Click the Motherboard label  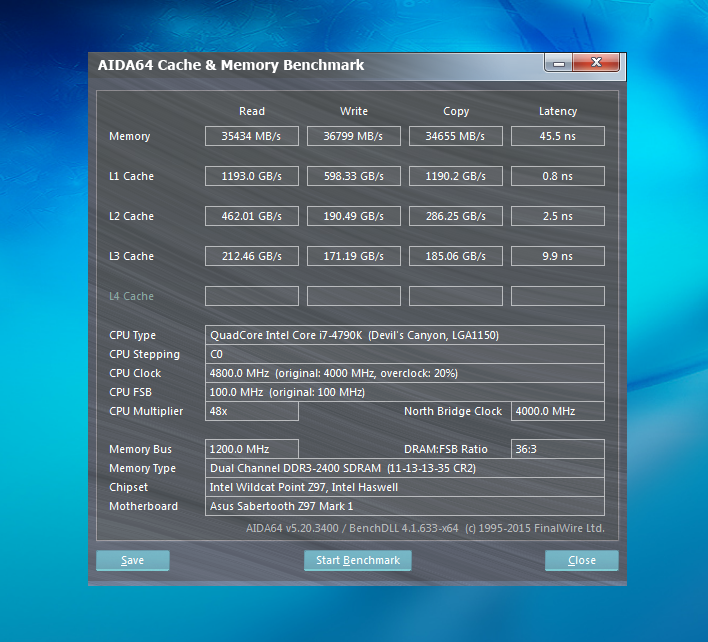click(x=144, y=506)
